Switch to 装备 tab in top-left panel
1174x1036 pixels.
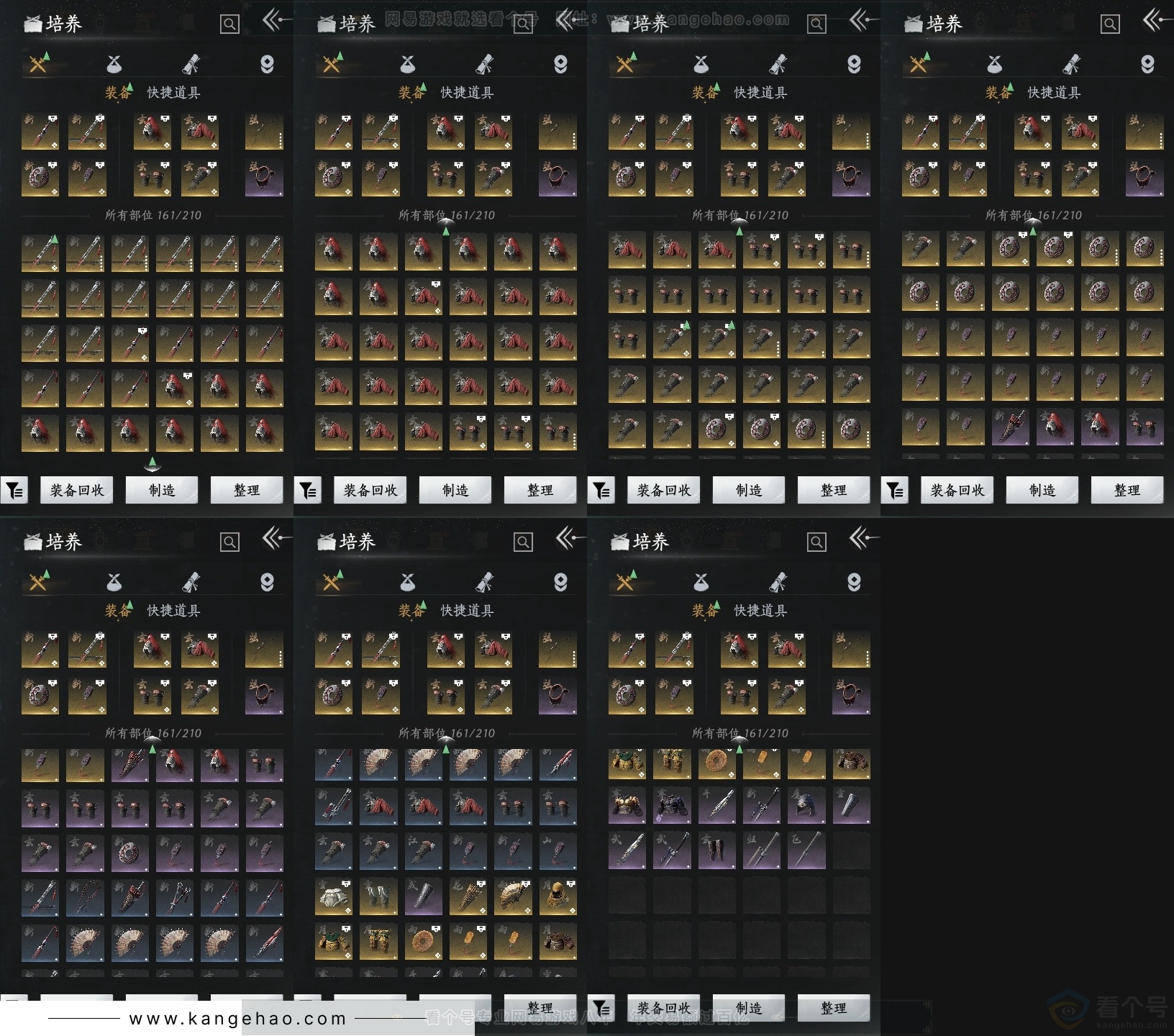tap(119, 92)
